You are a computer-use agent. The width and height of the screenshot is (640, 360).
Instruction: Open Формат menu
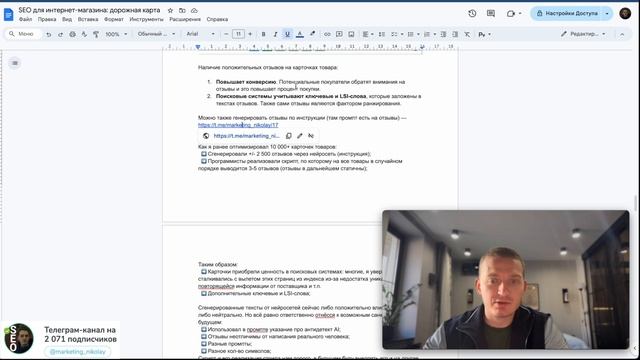coord(114,19)
